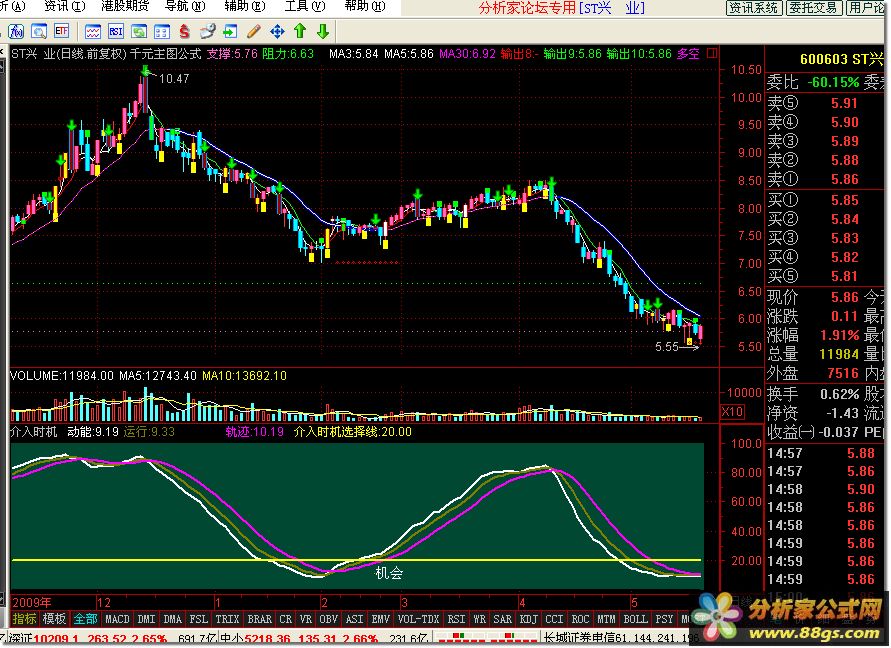Click the 中小 index in status bar
This screenshot has width=891, height=648.
[x=231, y=639]
